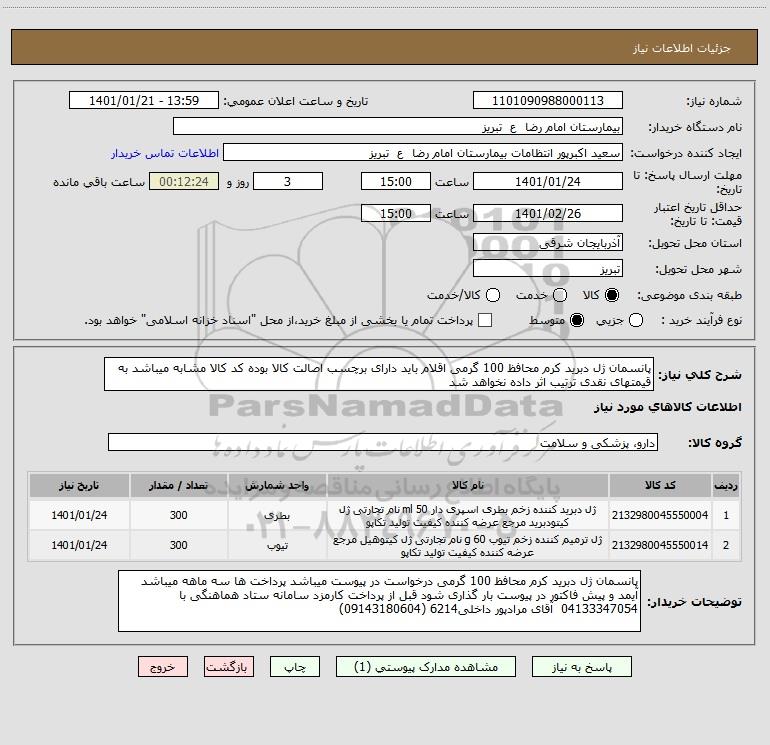
Task: Open مشاهده مدارک پیوستی (1) button
Action: coord(426,667)
